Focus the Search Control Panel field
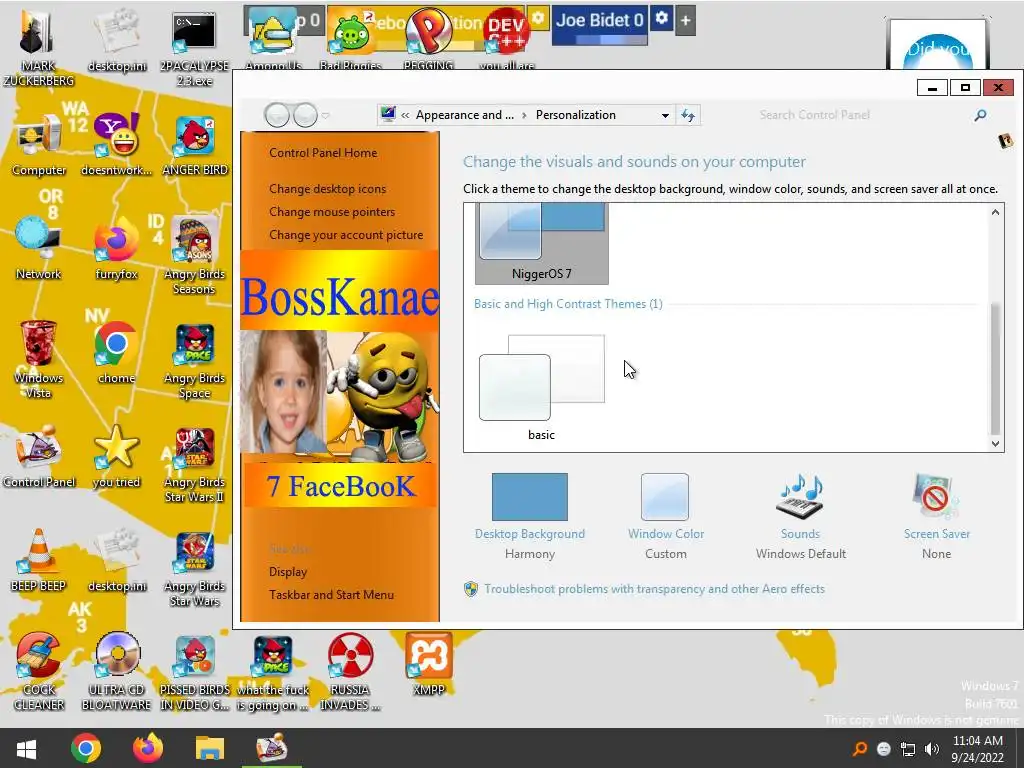This screenshot has width=1024, height=768. pos(862,116)
